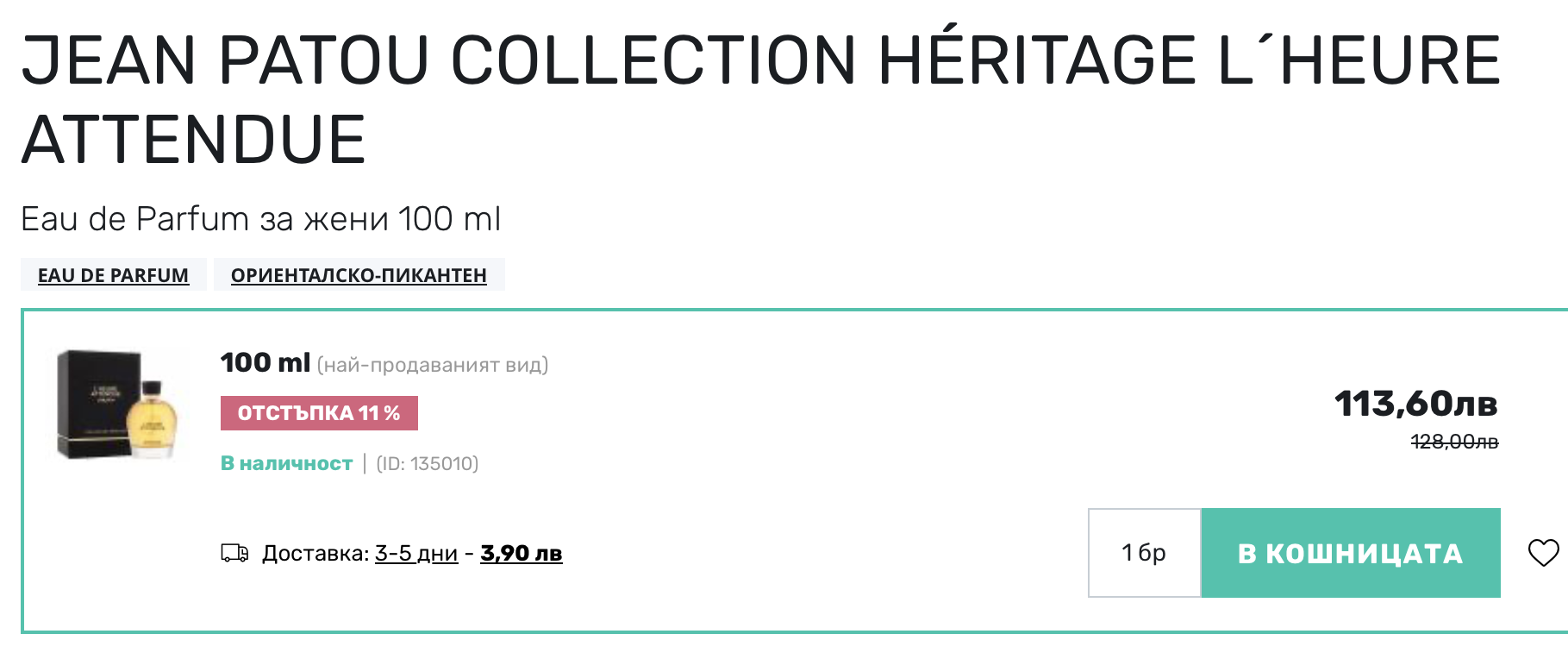Open the ОРИЕНТАЛСКО-ПИКАНТЕН category tag

pos(359,275)
